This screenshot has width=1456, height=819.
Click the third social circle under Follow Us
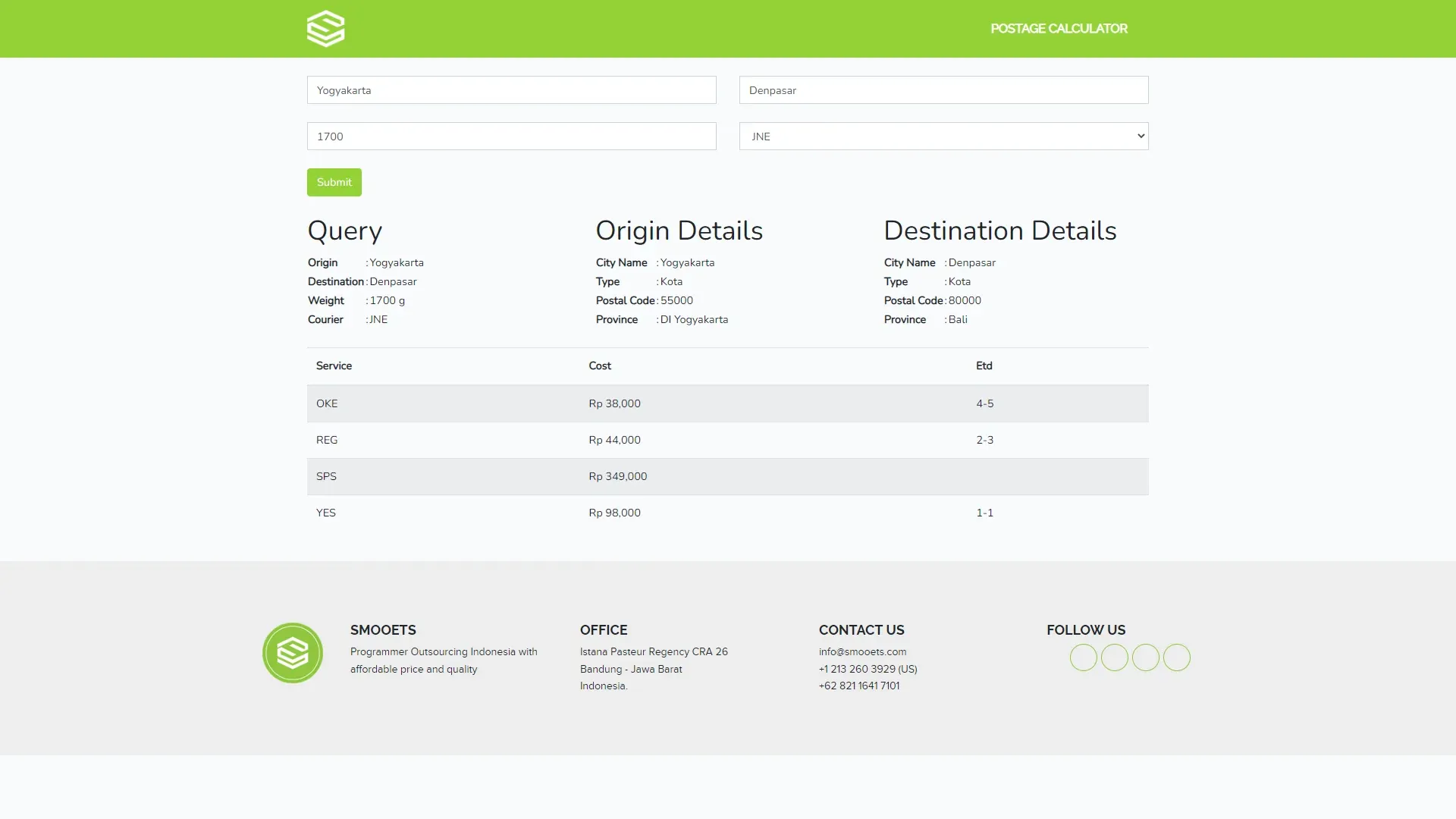tap(1145, 657)
